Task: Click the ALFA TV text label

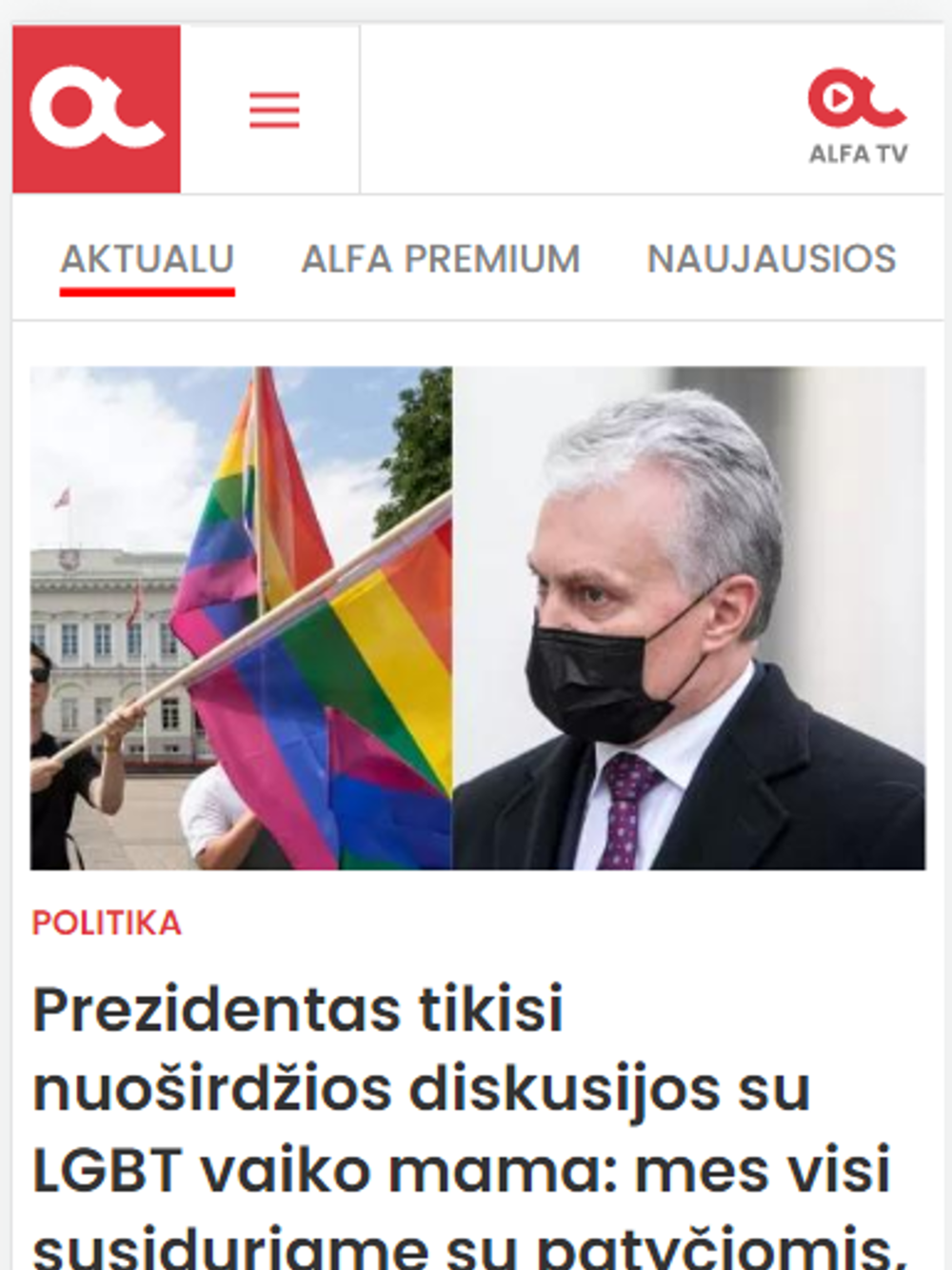Action: tap(858, 153)
